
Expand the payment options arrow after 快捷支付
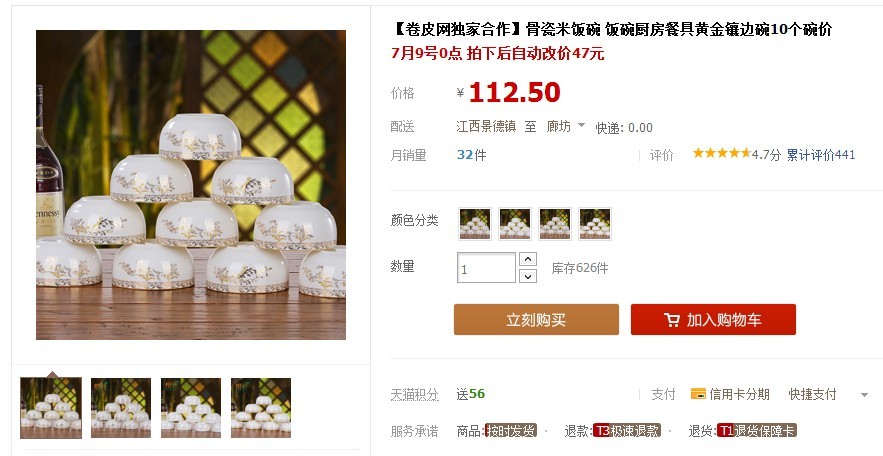864,395
